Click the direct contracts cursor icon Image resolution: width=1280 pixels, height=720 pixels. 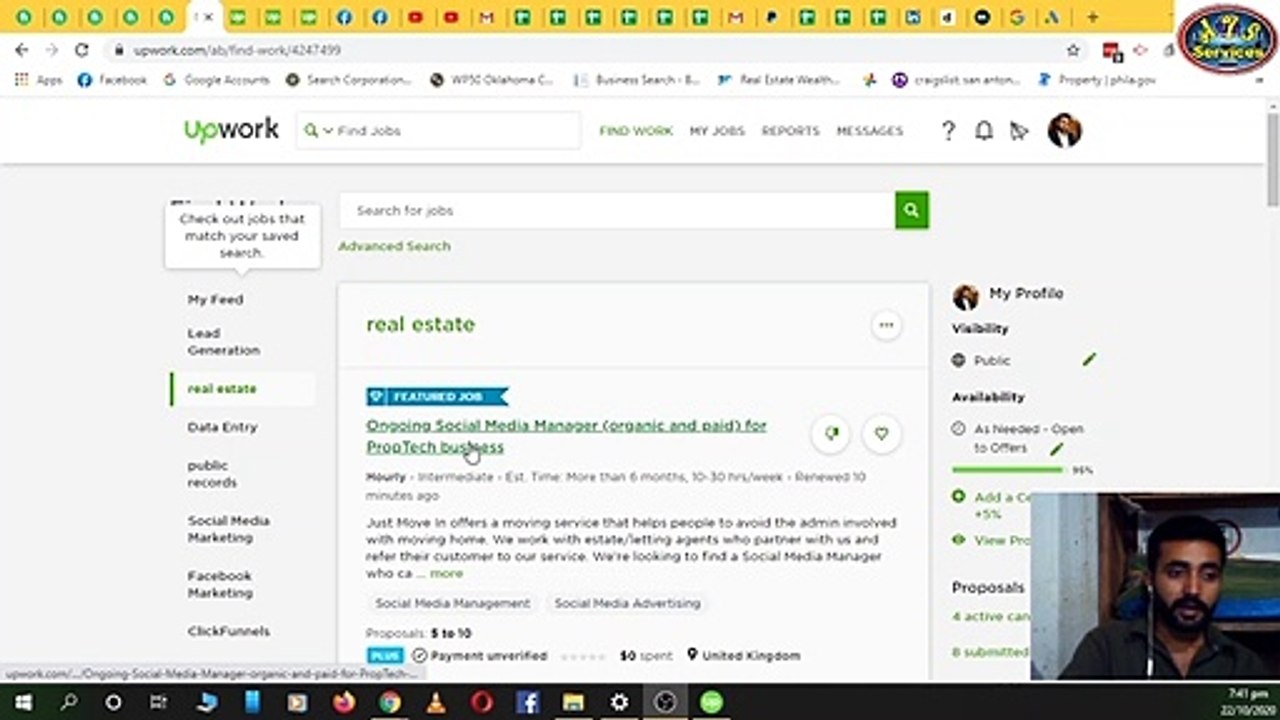[x=1019, y=131]
